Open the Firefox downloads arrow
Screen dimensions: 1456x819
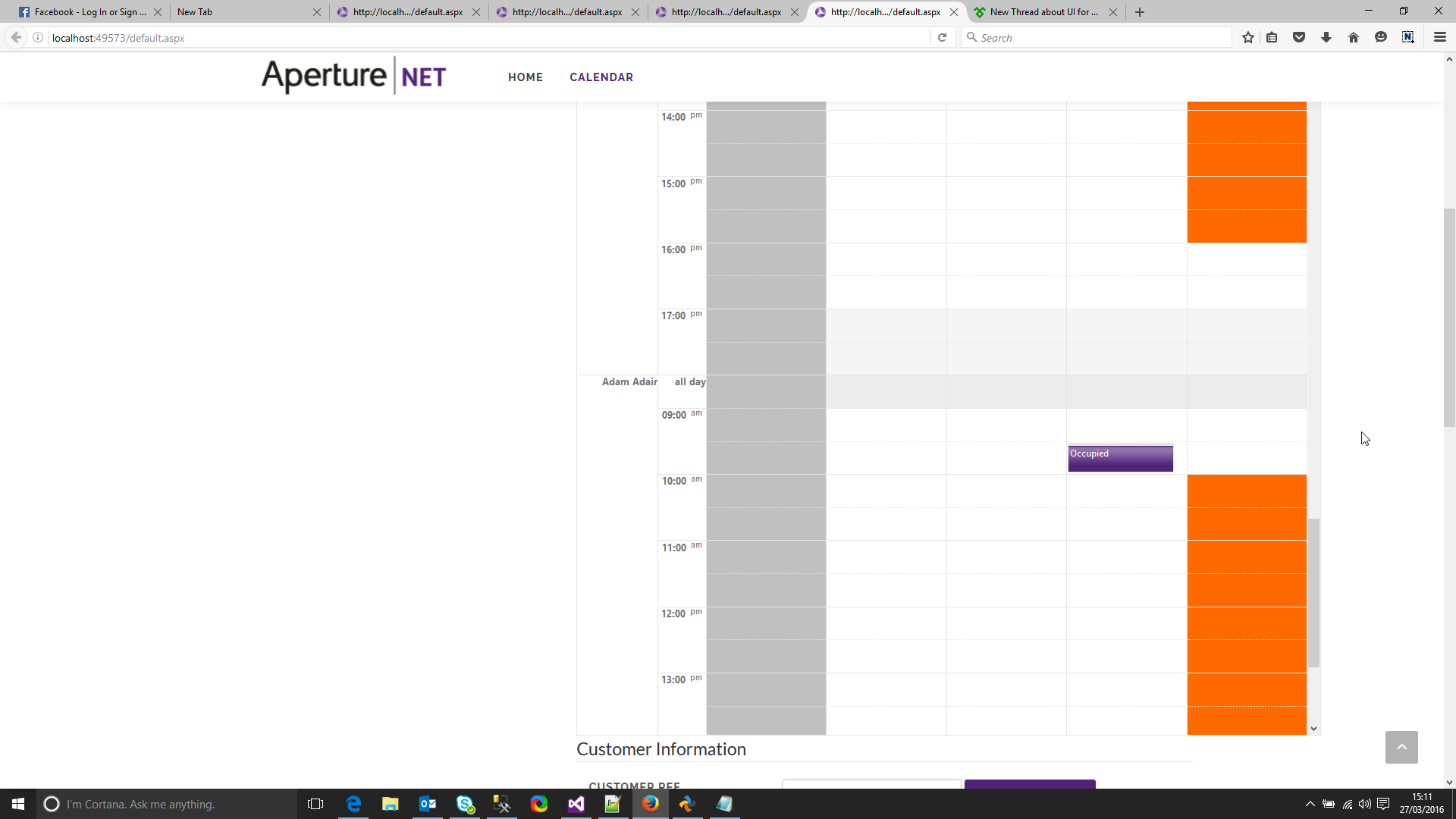click(x=1326, y=38)
